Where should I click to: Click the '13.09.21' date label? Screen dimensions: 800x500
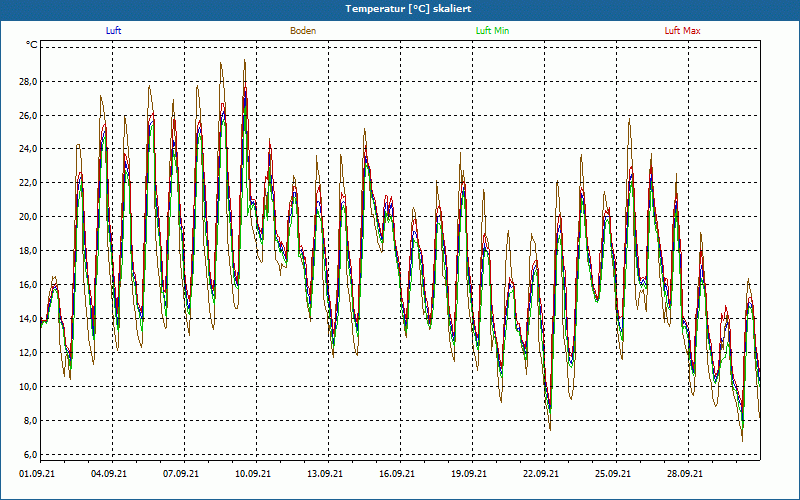pos(325,474)
